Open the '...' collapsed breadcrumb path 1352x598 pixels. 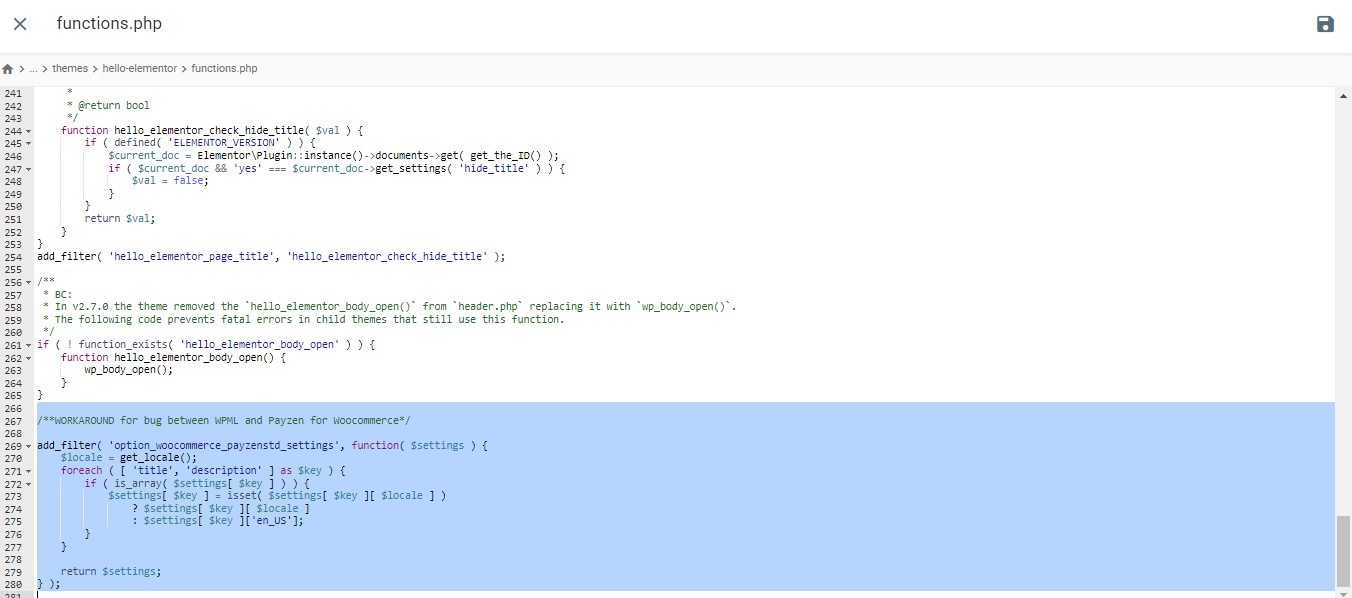tap(33, 69)
